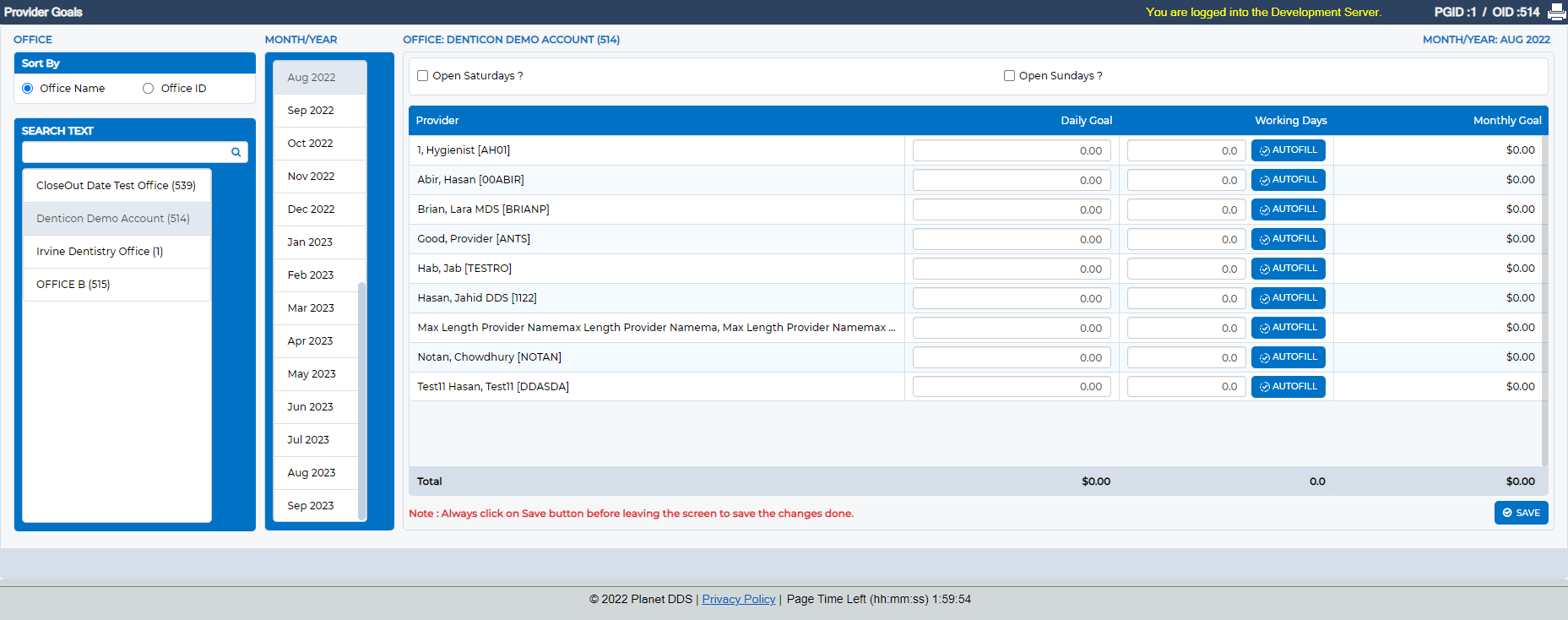This screenshot has height=620, width=1568.
Task: Click the SAVE button
Action: coord(1522,513)
